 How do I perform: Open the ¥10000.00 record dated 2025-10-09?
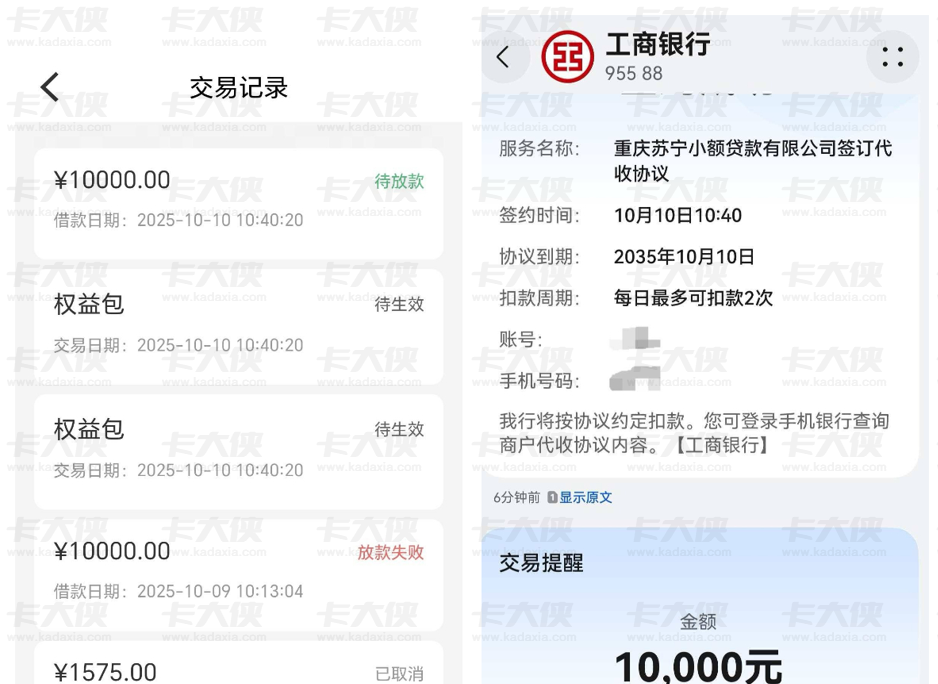tap(238, 571)
